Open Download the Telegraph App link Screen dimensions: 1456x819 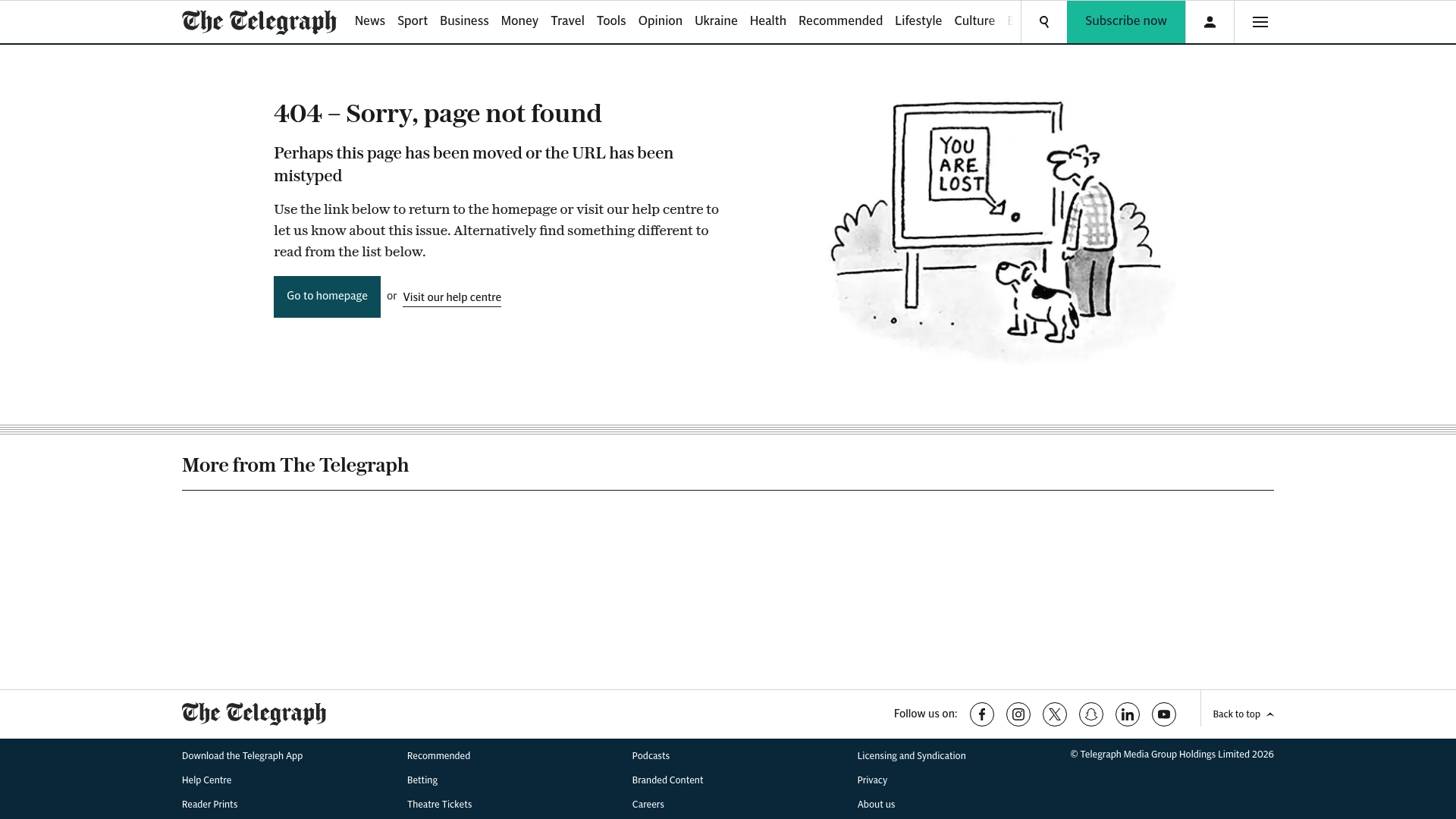click(x=242, y=756)
